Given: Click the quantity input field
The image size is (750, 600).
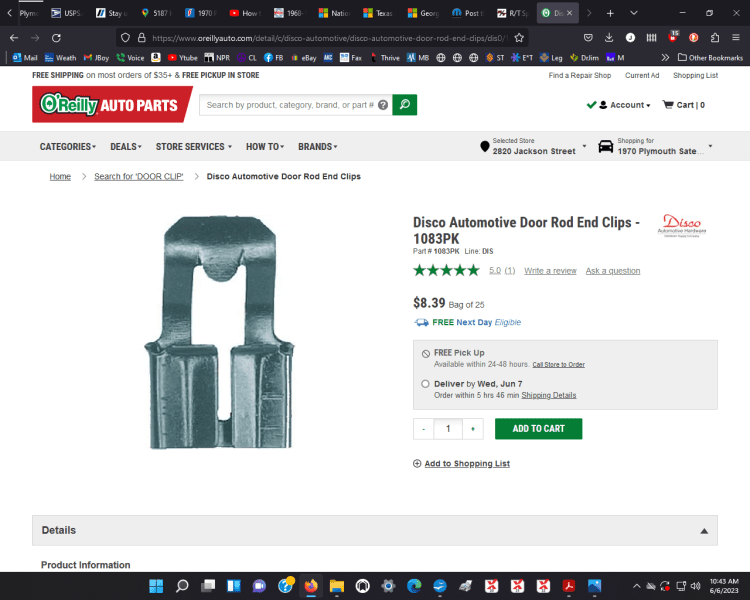Looking at the screenshot, I should [x=448, y=429].
